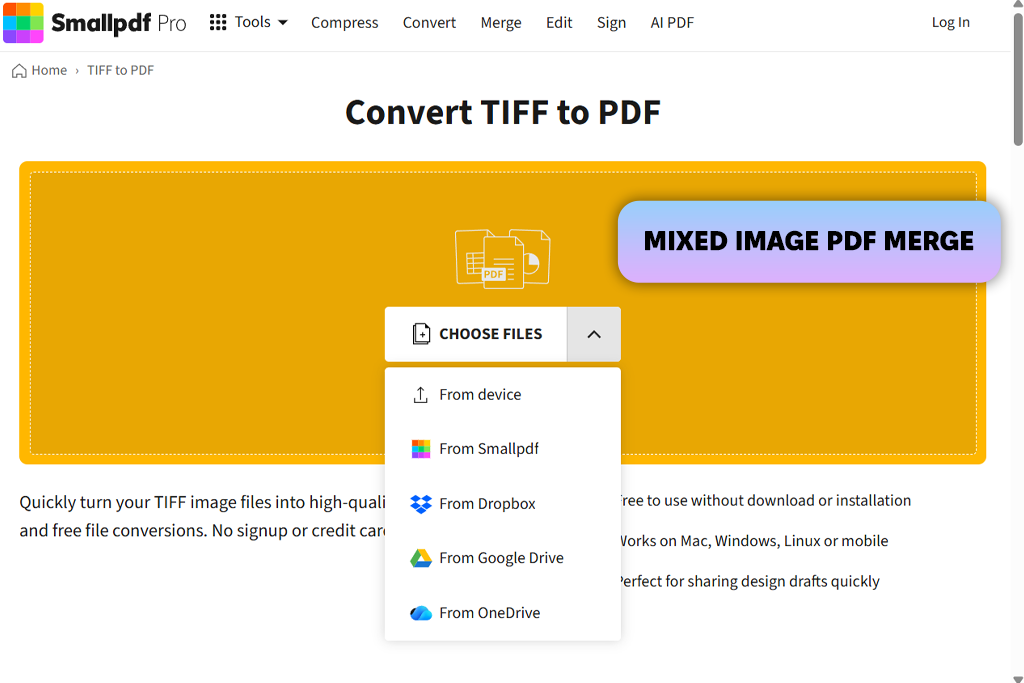
Task: Select From Google Drive option
Action: [x=503, y=558]
